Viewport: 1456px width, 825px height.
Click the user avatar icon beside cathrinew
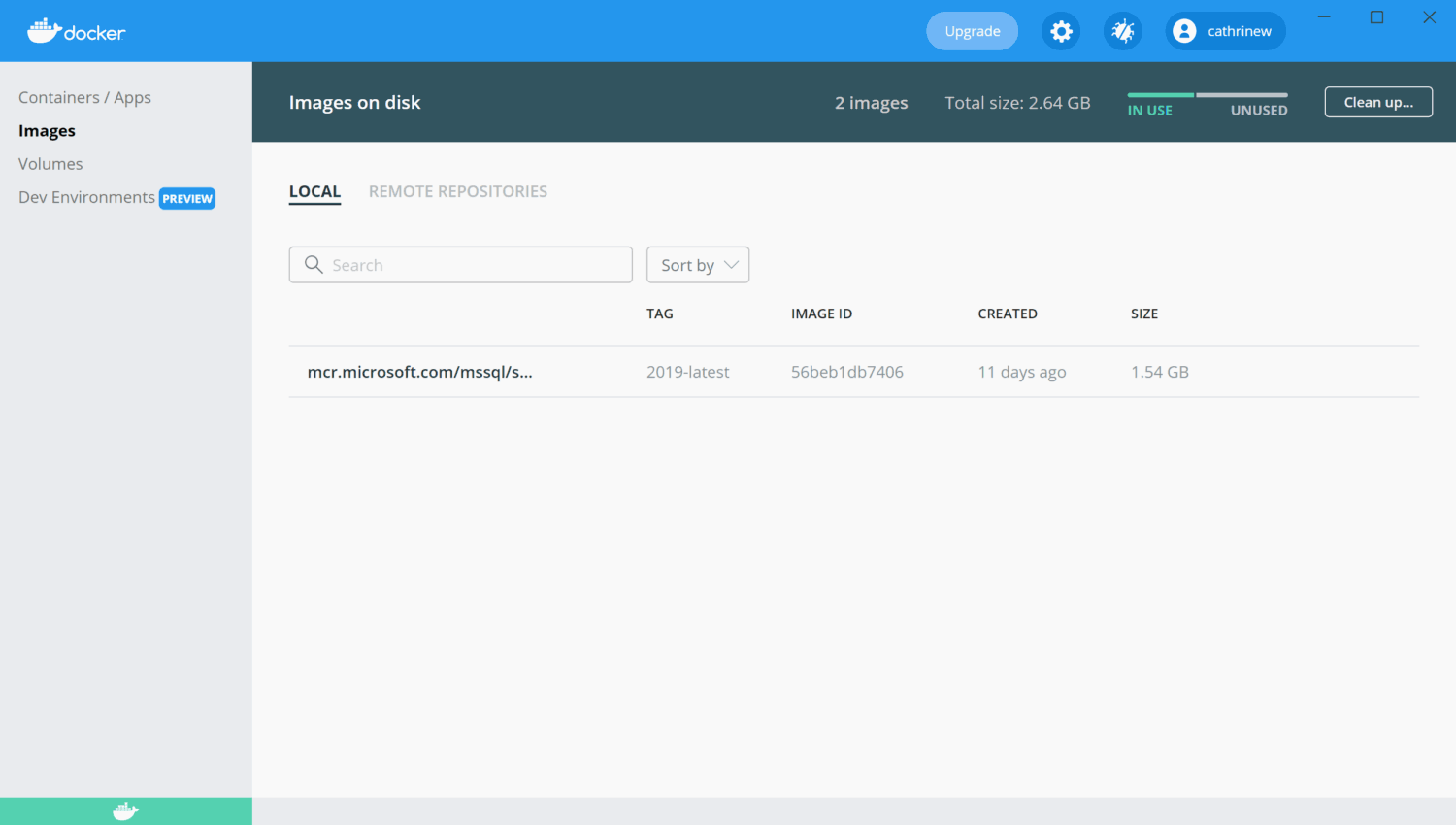click(1184, 31)
